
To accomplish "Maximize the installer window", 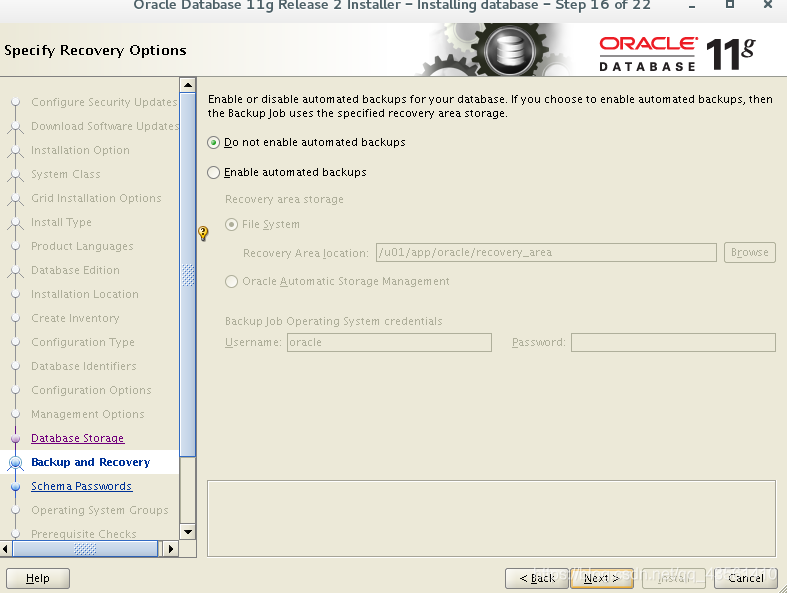I will (730, 5).
